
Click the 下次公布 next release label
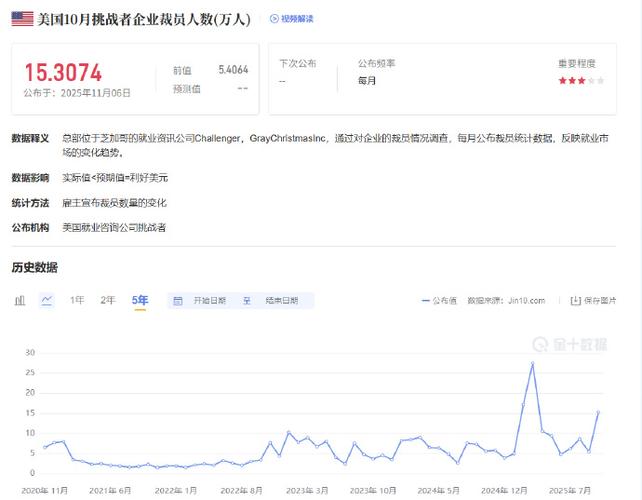(x=298, y=63)
